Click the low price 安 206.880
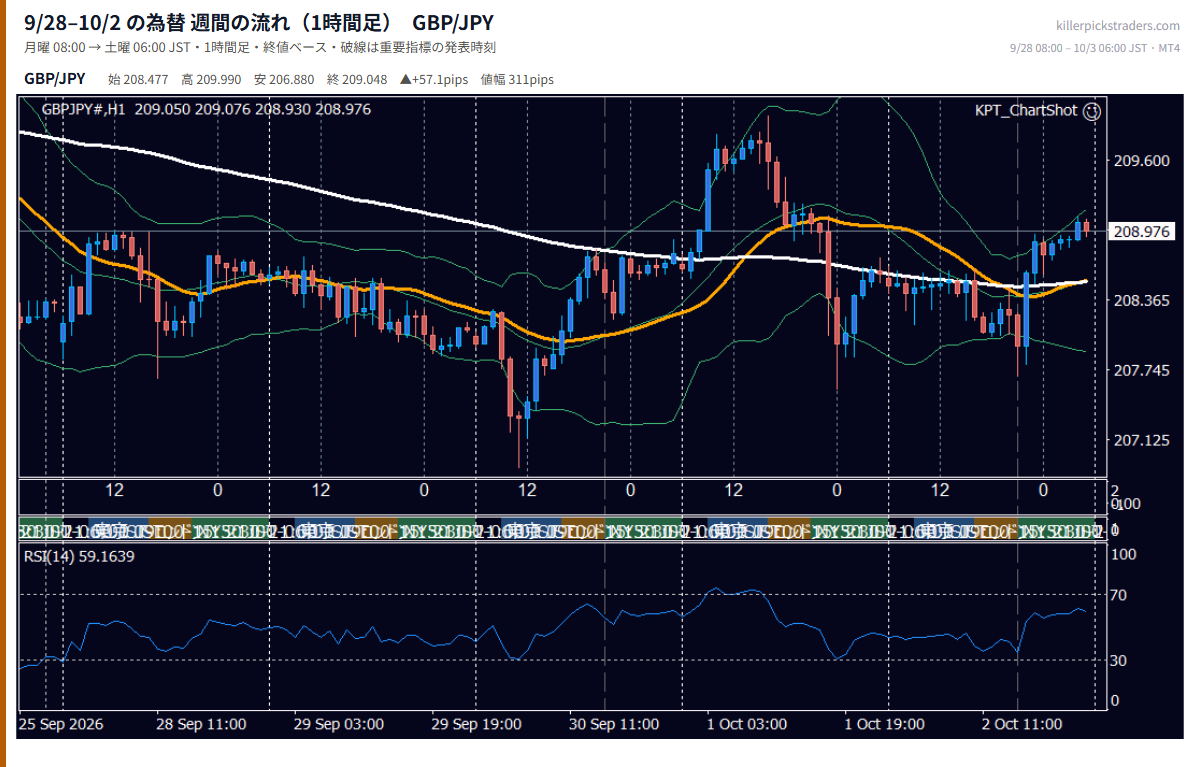The image size is (1200, 767). (x=285, y=80)
